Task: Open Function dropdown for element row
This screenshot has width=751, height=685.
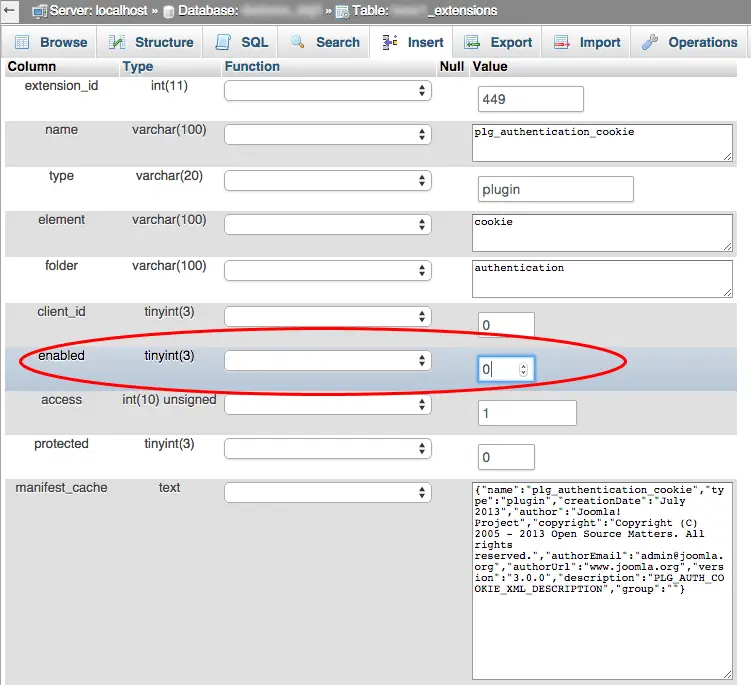Action: coord(328,225)
